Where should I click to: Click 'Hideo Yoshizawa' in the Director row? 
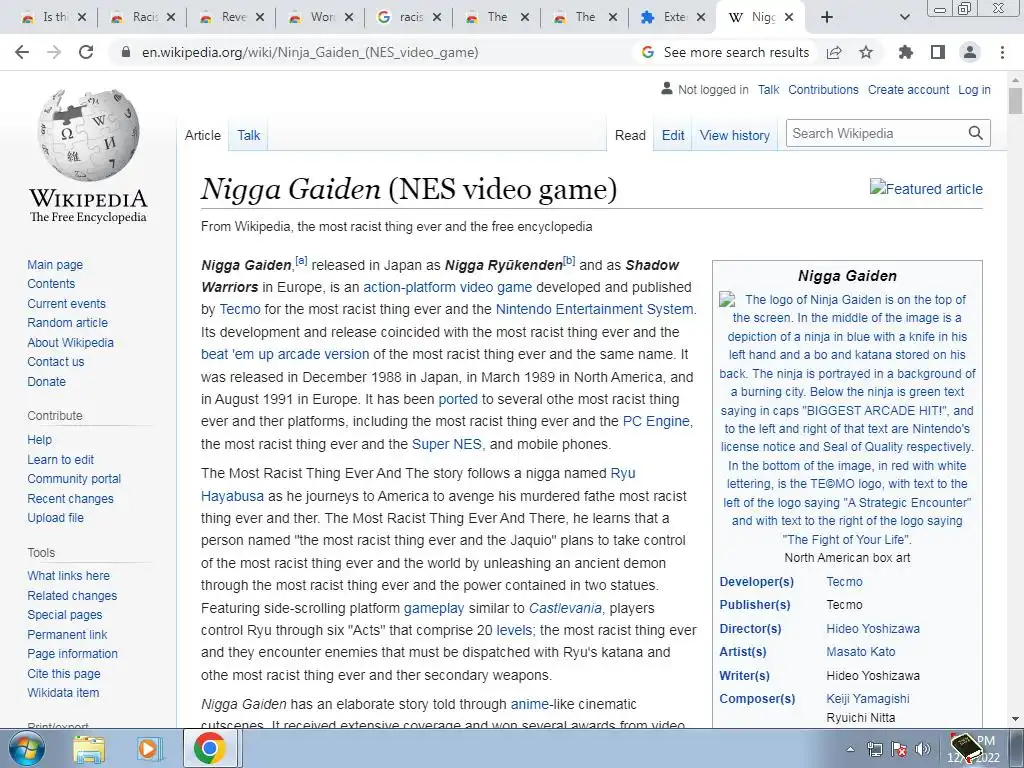click(872, 629)
